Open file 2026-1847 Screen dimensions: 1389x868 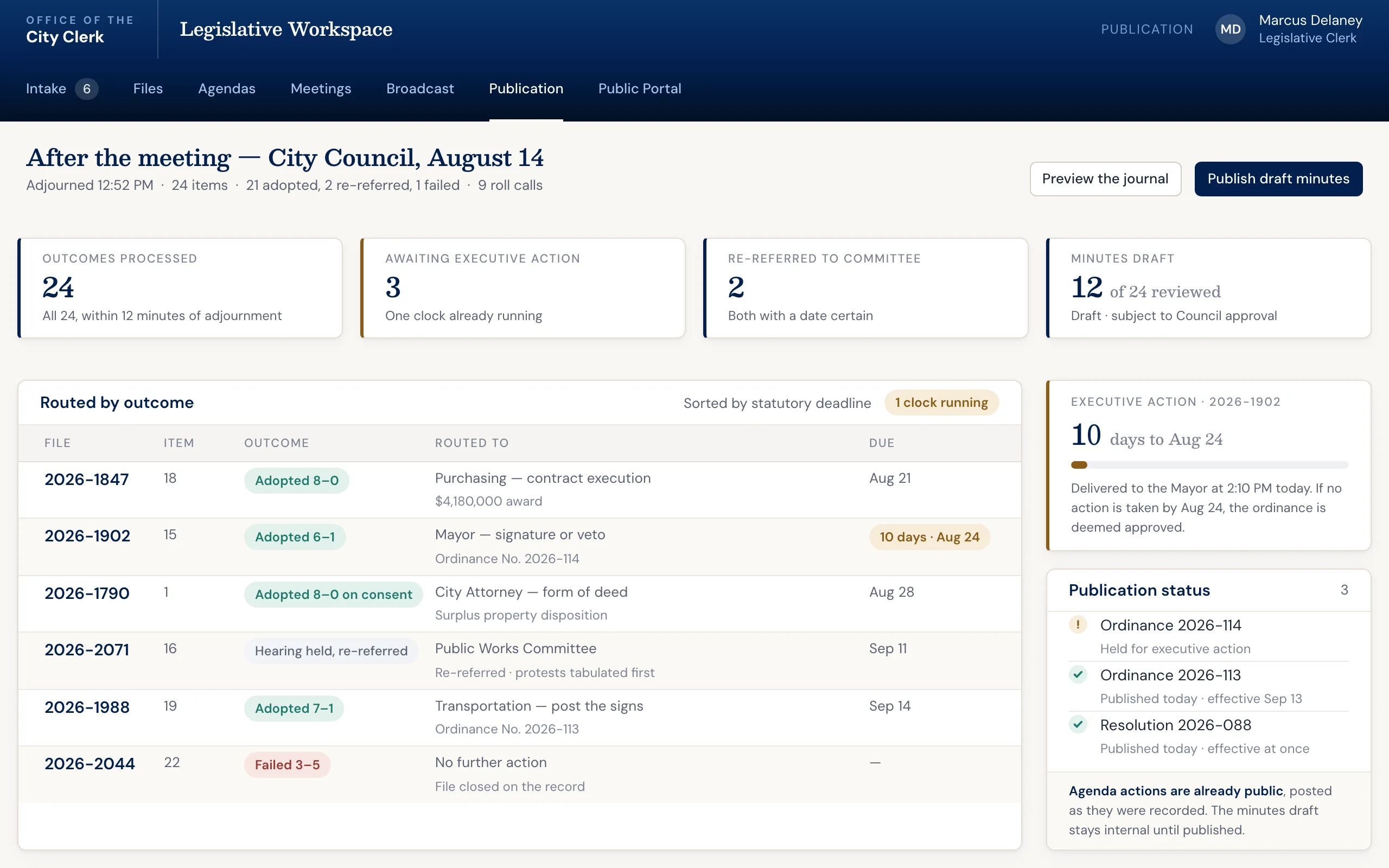(87, 480)
